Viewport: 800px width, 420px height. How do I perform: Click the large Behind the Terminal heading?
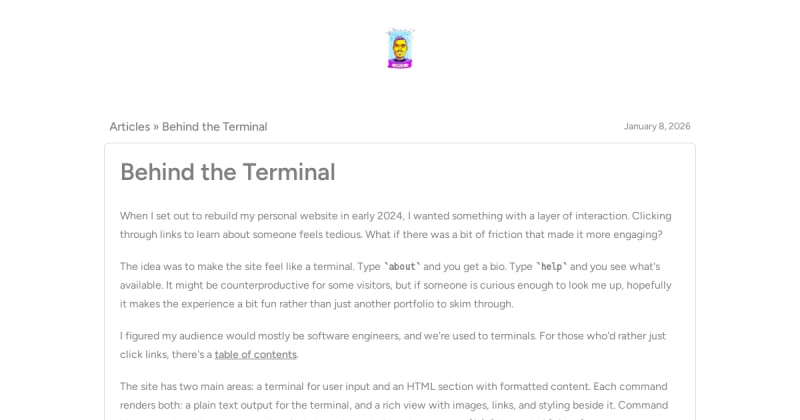click(x=227, y=172)
